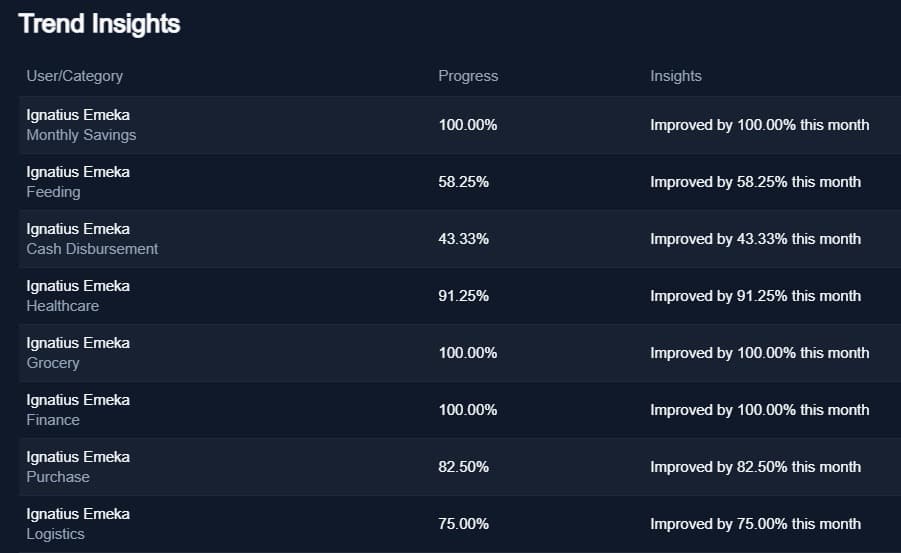Click the Trend Insights heading
The width and height of the screenshot is (901, 553).
[99, 24]
